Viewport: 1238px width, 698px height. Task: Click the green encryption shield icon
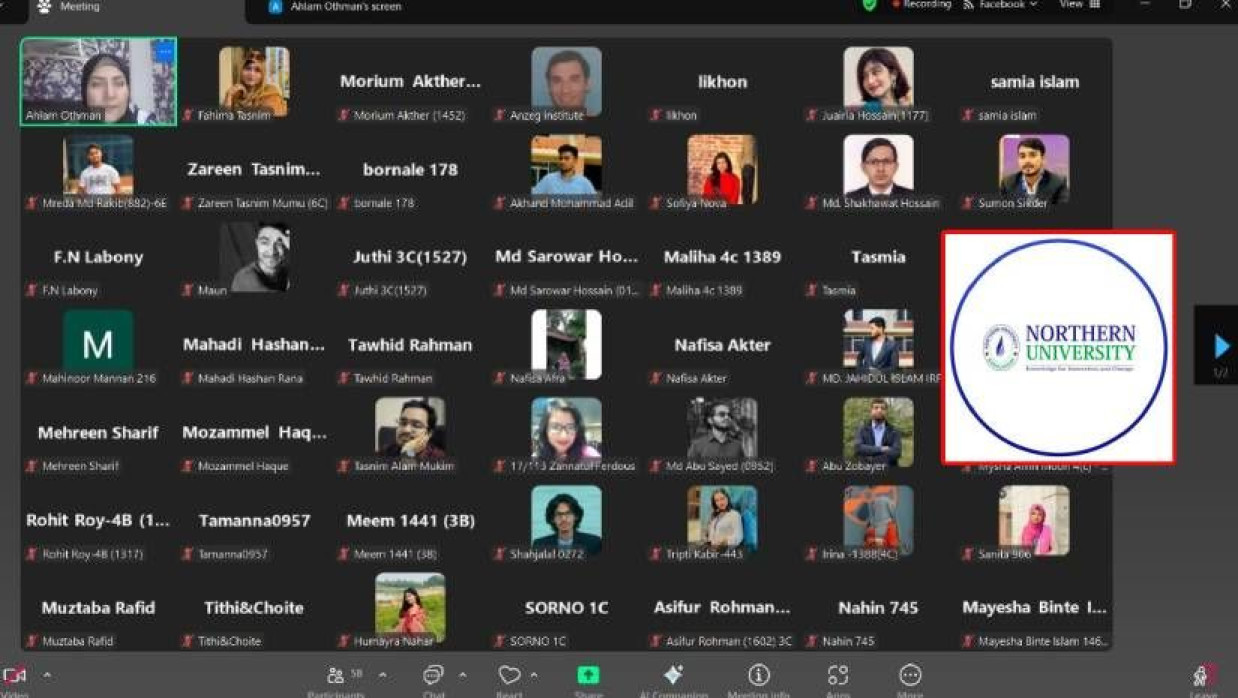[870, 5]
